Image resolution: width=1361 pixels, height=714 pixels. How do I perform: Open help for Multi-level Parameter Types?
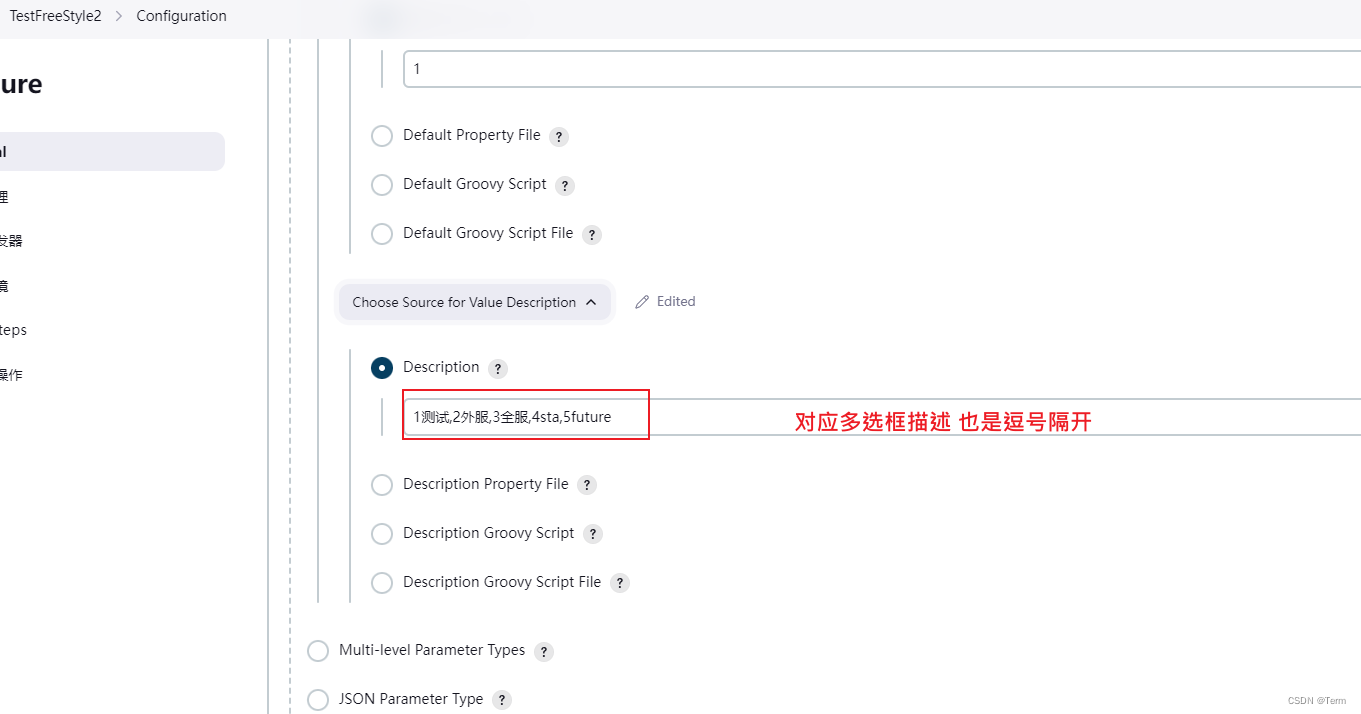pyautogui.click(x=543, y=651)
